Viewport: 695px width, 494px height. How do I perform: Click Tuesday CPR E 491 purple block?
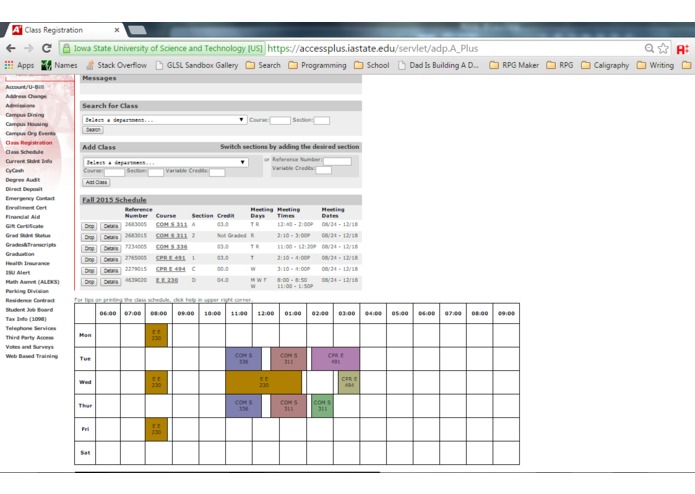(336, 359)
